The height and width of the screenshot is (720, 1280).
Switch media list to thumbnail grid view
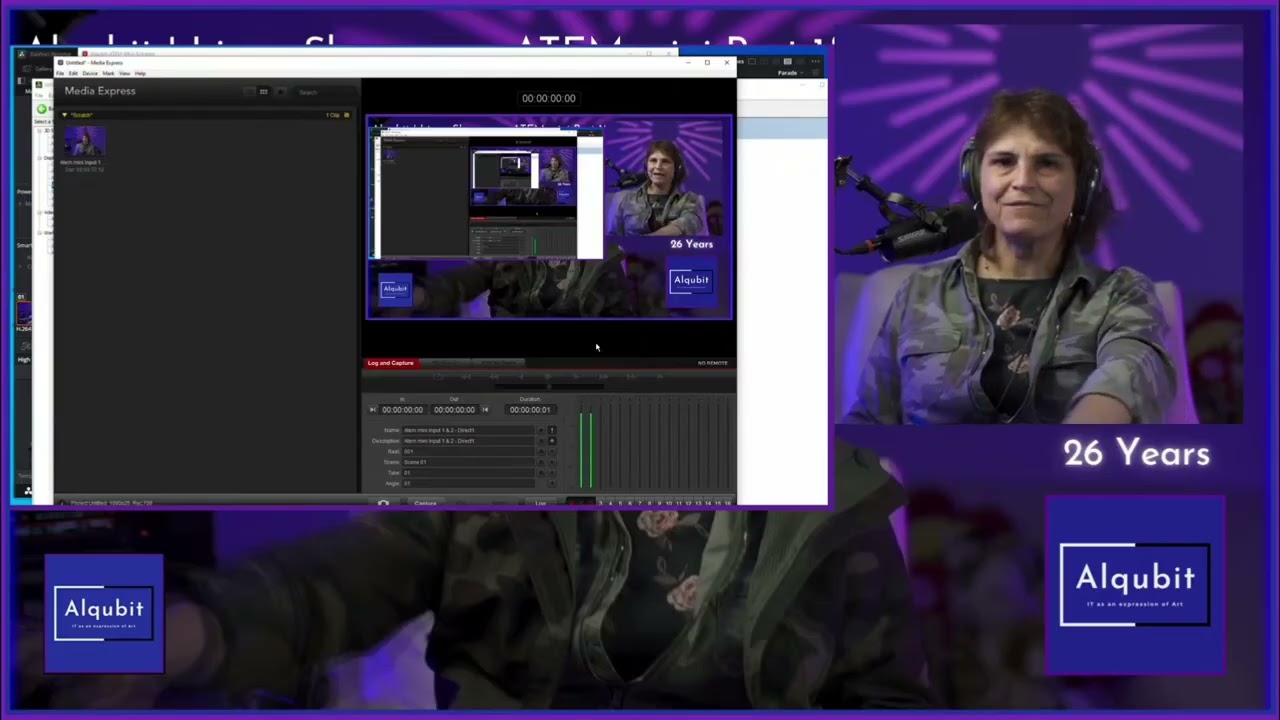pyautogui.click(x=263, y=92)
